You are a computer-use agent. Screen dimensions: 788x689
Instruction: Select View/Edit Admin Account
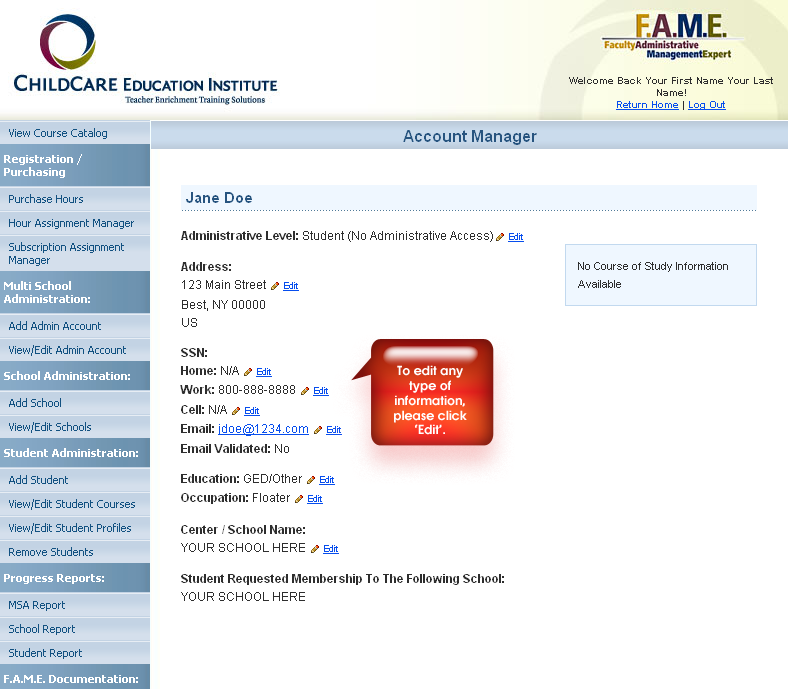(75, 350)
